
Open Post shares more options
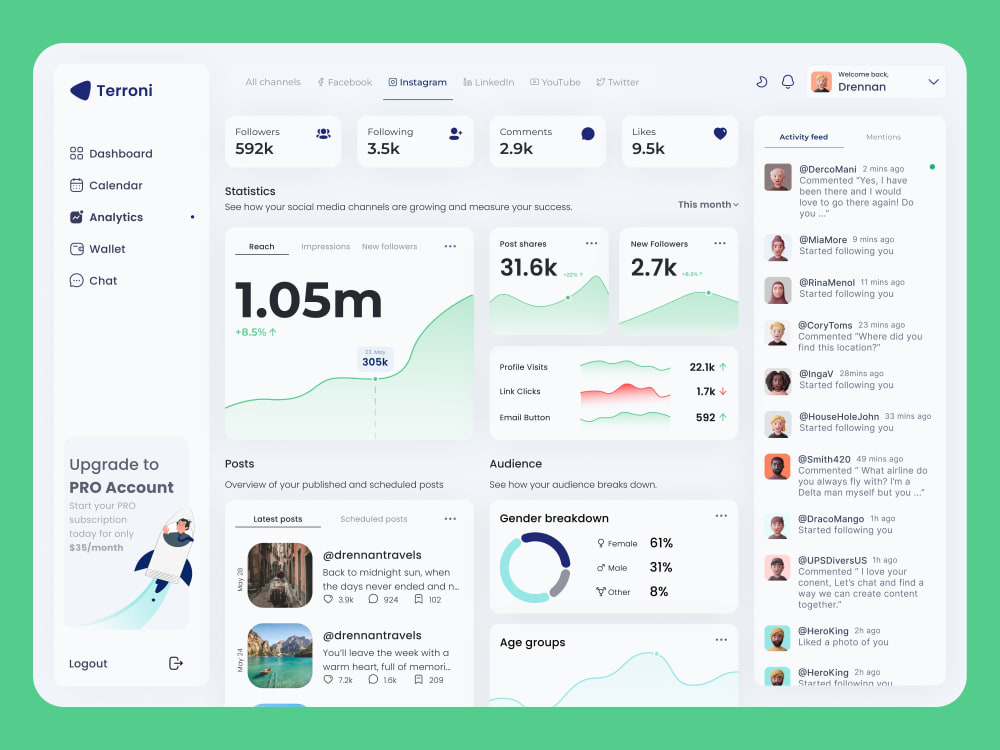592,243
